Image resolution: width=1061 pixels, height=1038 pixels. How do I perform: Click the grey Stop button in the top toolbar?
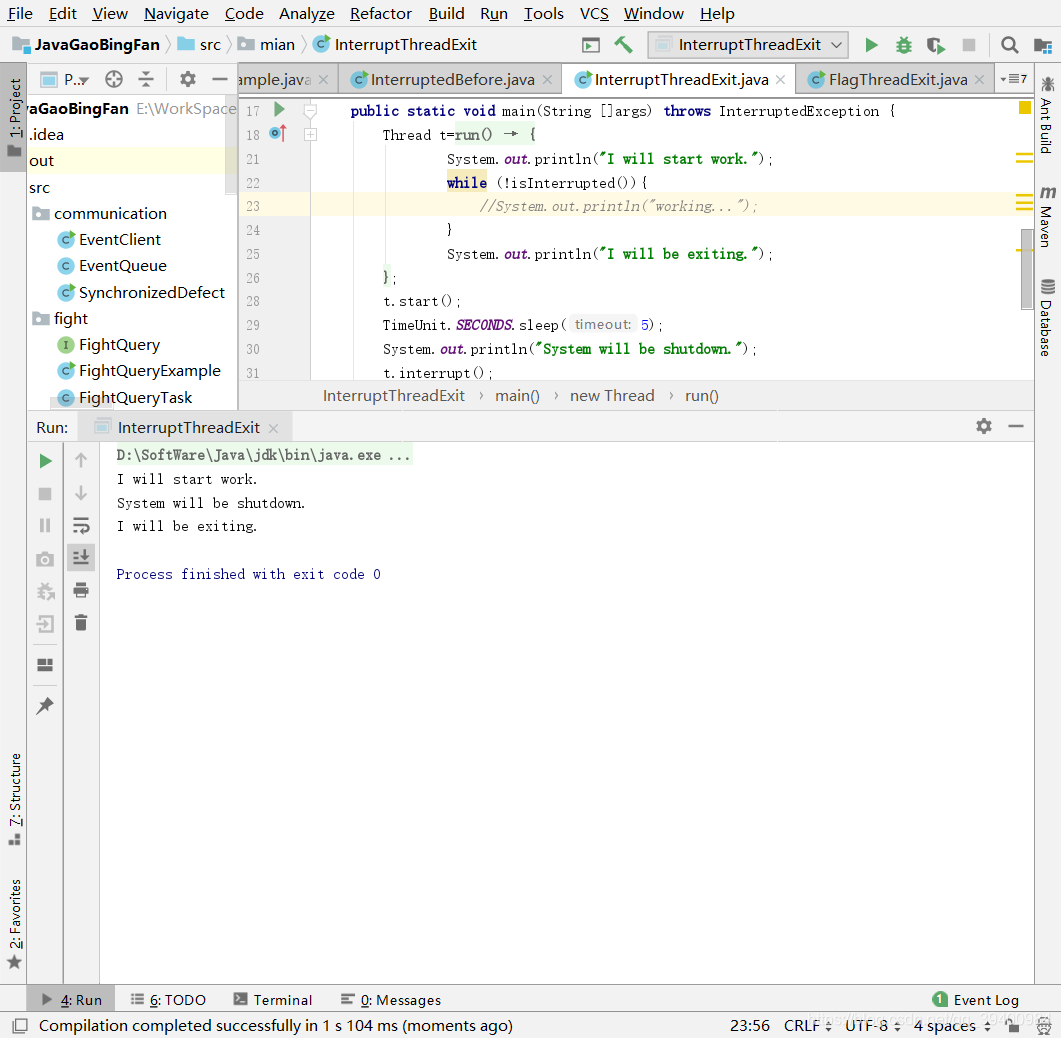pyautogui.click(x=969, y=45)
